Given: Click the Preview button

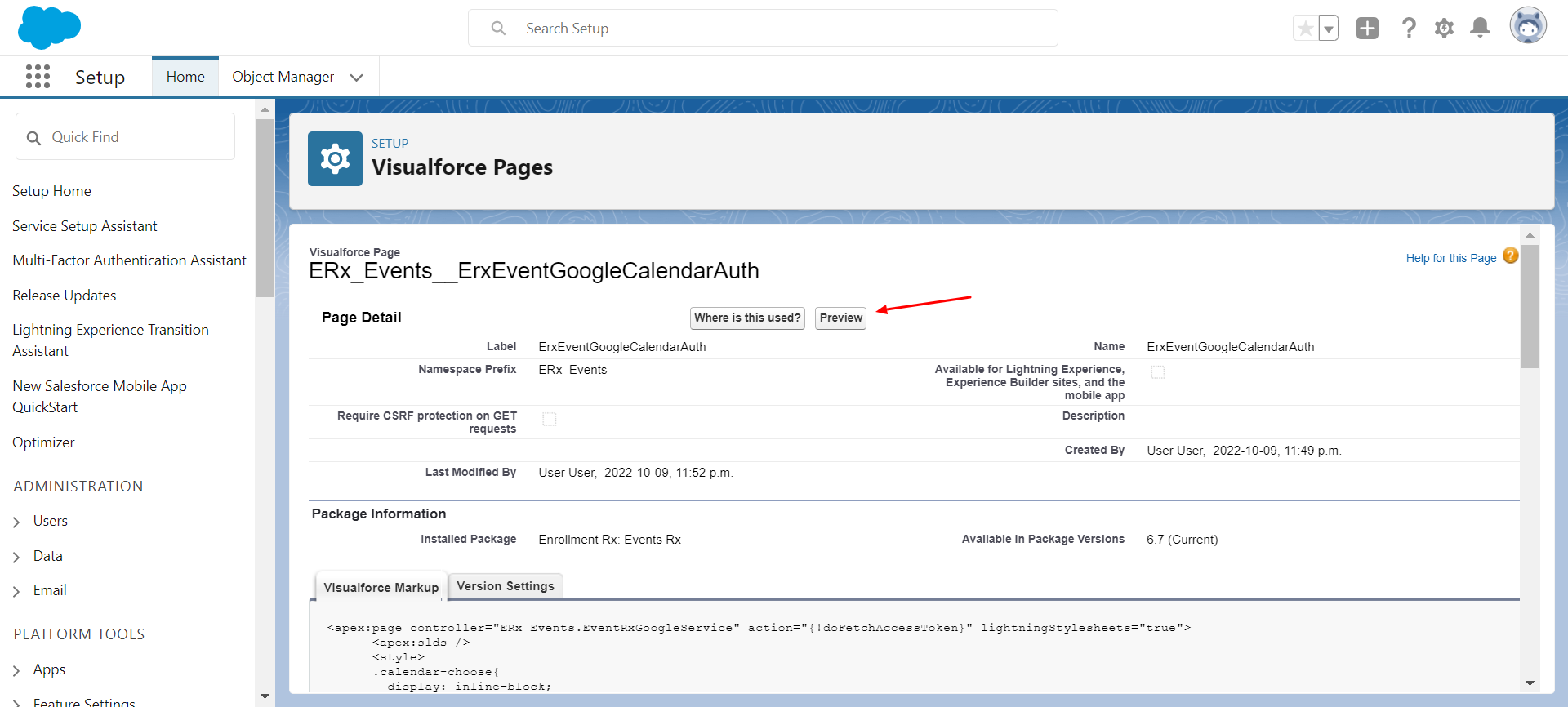Looking at the screenshot, I should (840, 318).
